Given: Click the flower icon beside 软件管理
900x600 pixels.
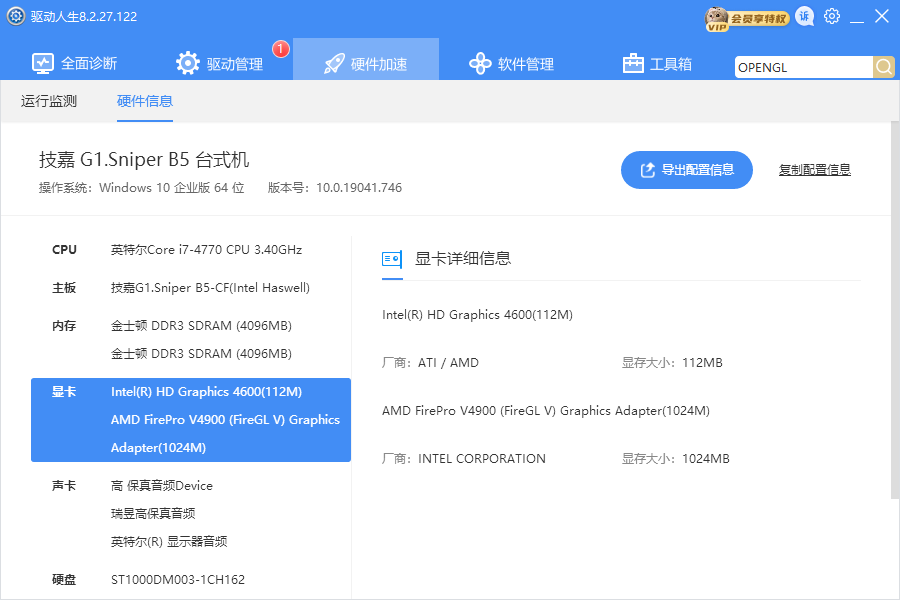Looking at the screenshot, I should pos(480,63).
